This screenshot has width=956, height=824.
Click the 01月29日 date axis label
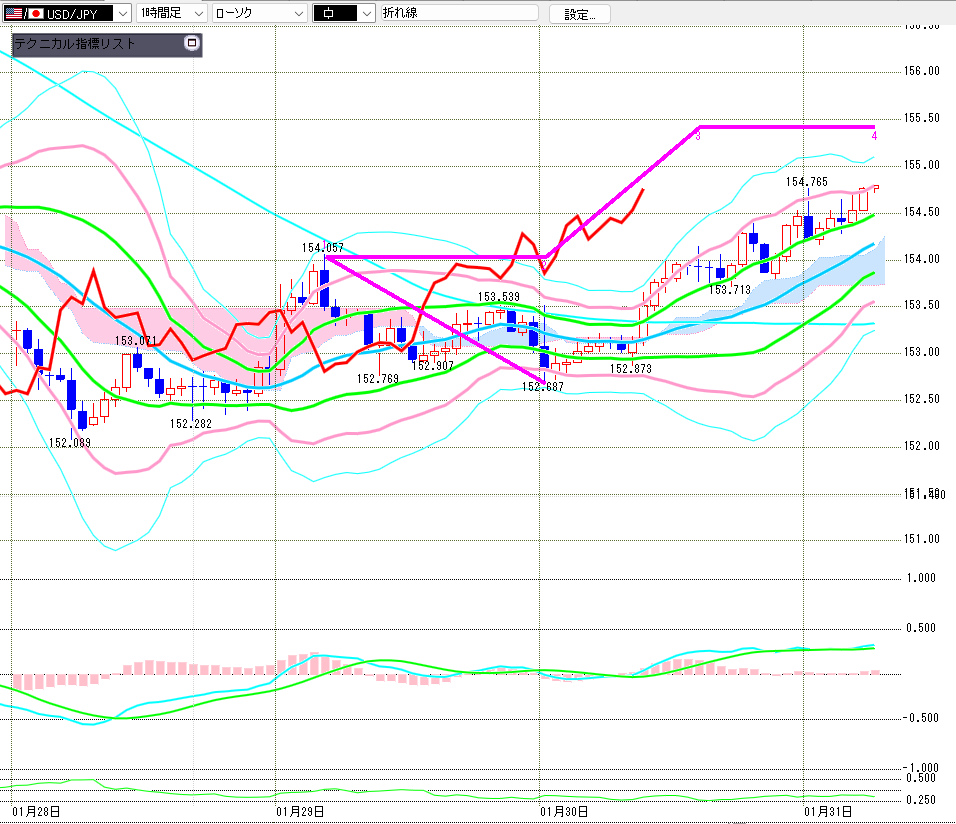coord(299,810)
